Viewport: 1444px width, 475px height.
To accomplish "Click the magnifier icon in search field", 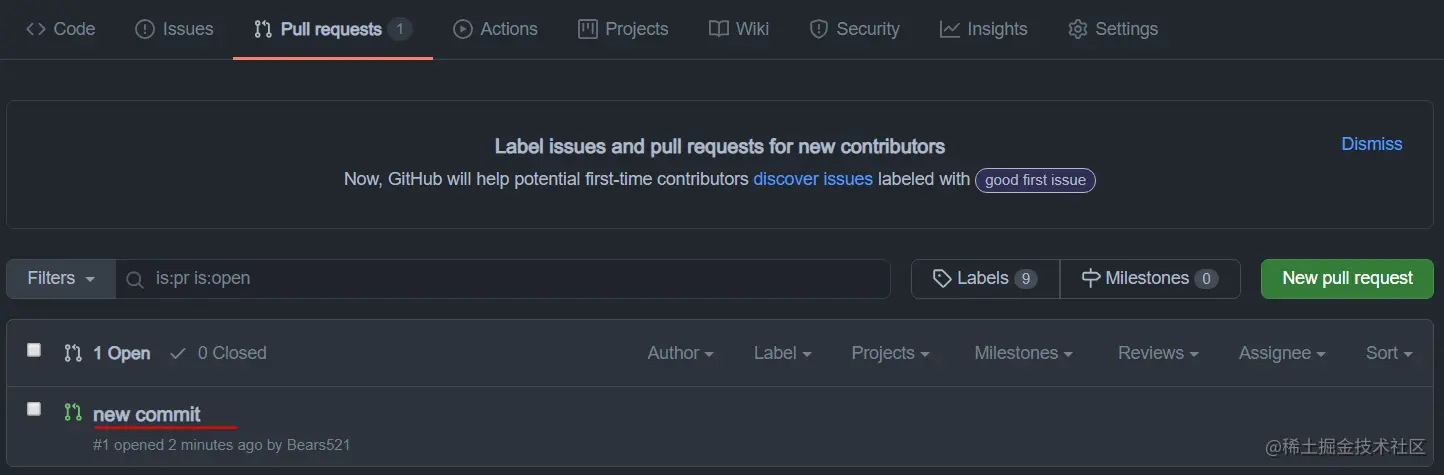I will (135, 279).
